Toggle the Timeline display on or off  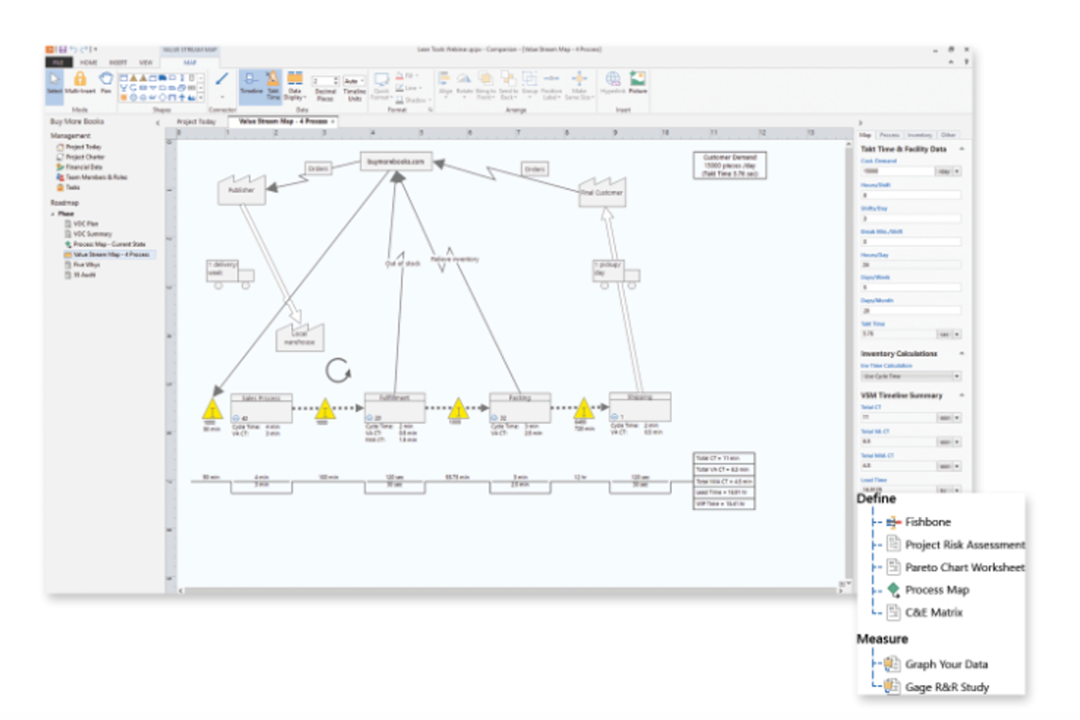tap(251, 82)
